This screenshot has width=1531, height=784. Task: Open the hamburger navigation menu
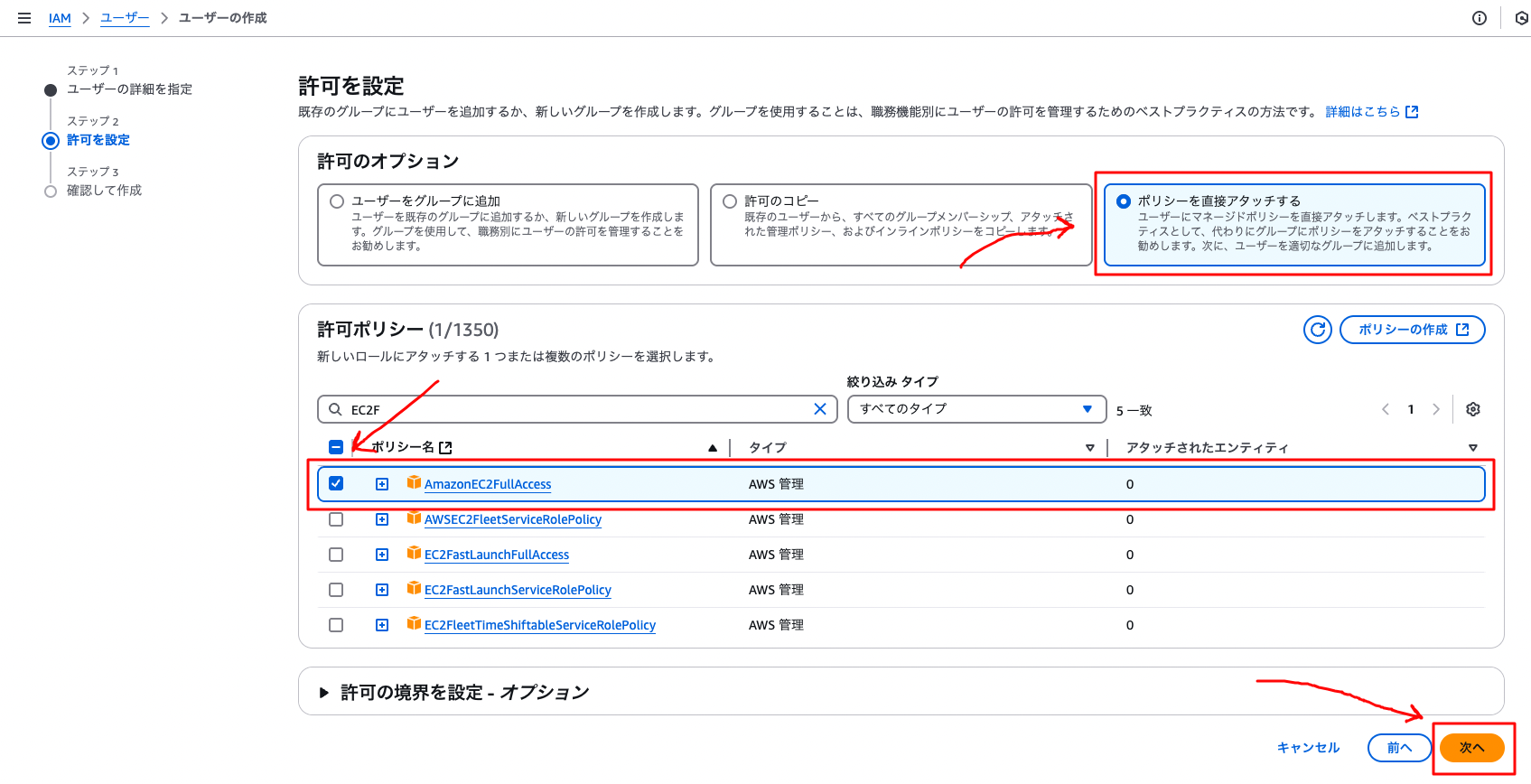point(24,18)
